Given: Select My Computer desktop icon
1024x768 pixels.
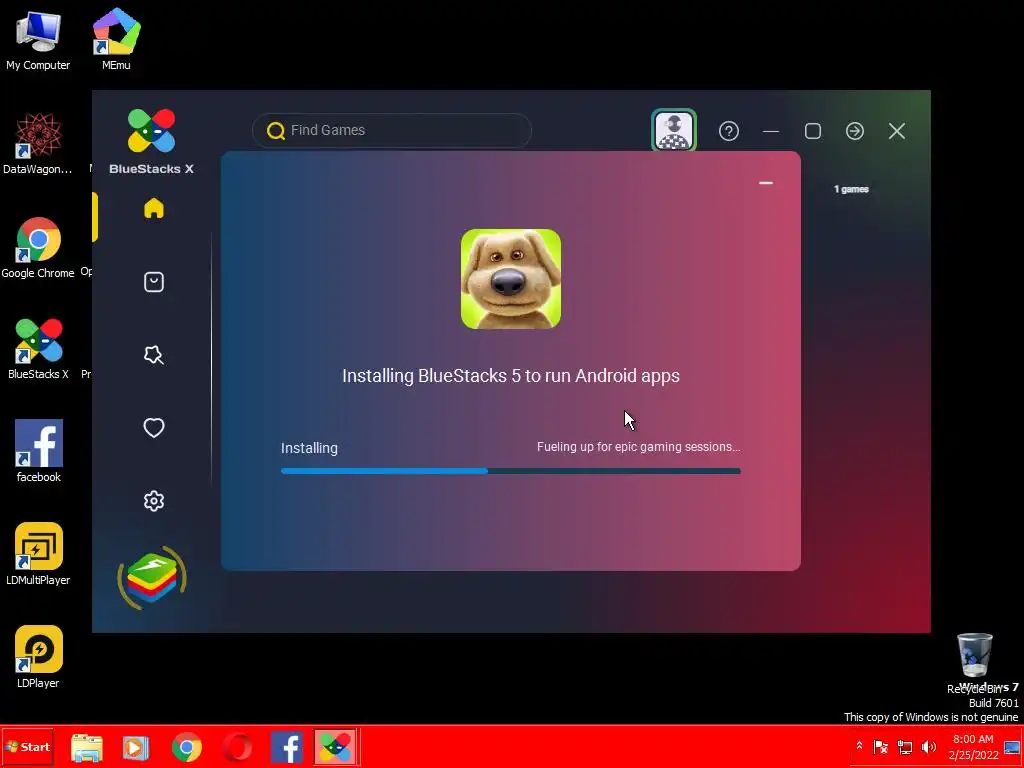Looking at the screenshot, I should 38,40.
